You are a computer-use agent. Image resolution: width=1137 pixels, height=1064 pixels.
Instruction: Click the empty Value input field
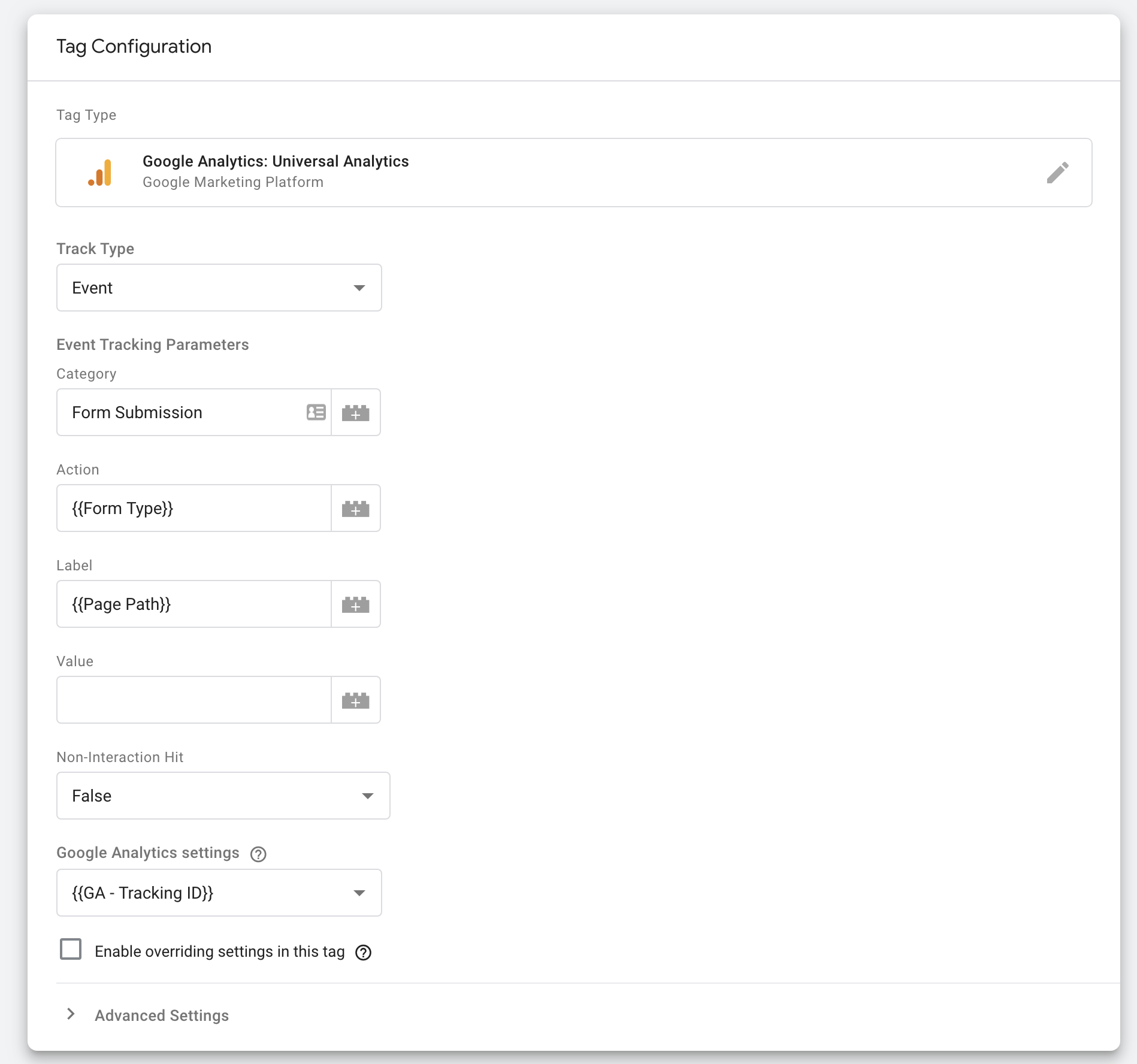(x=194, y=700)
